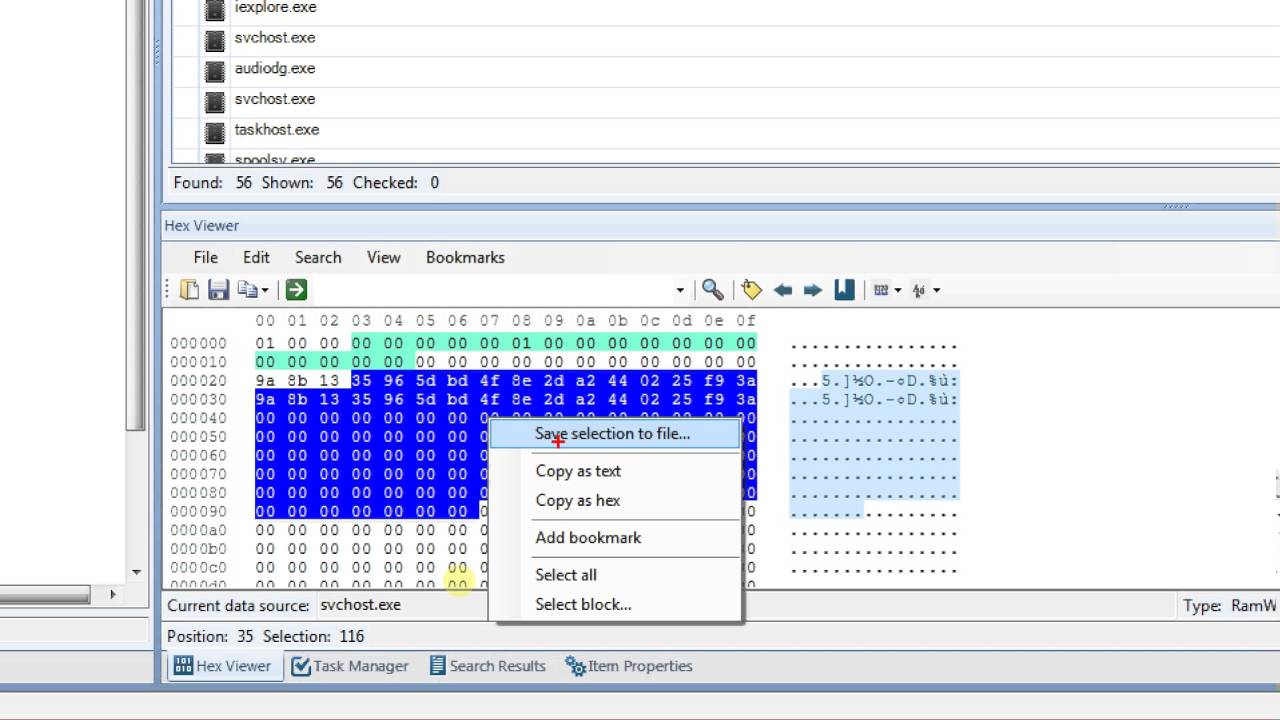Image resolution: width=1280 pixels, height=720 pixels.
Task: Go to next bookmark with right arrow
Action: tap(813, 290)
